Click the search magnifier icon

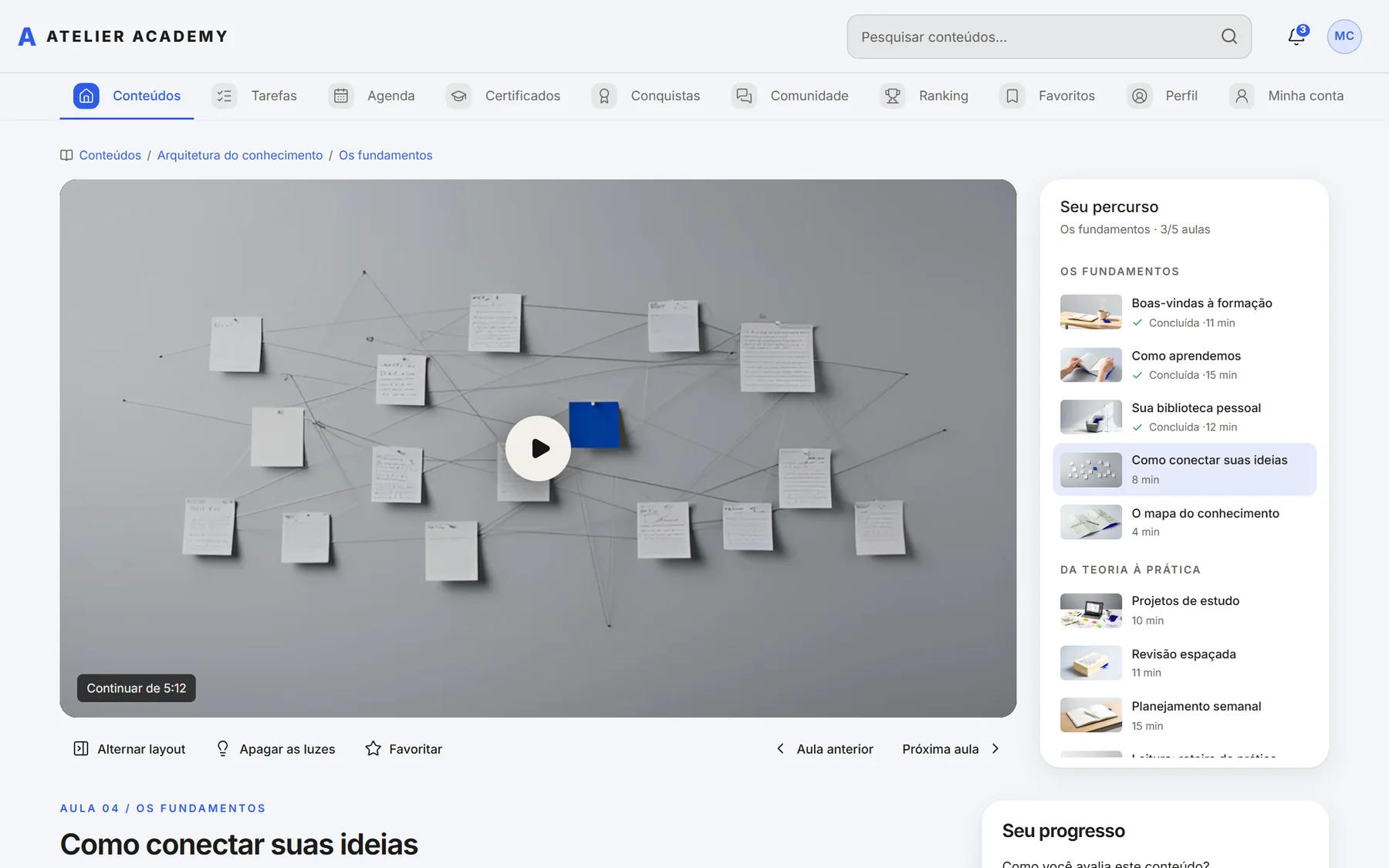coord(1229,36)
